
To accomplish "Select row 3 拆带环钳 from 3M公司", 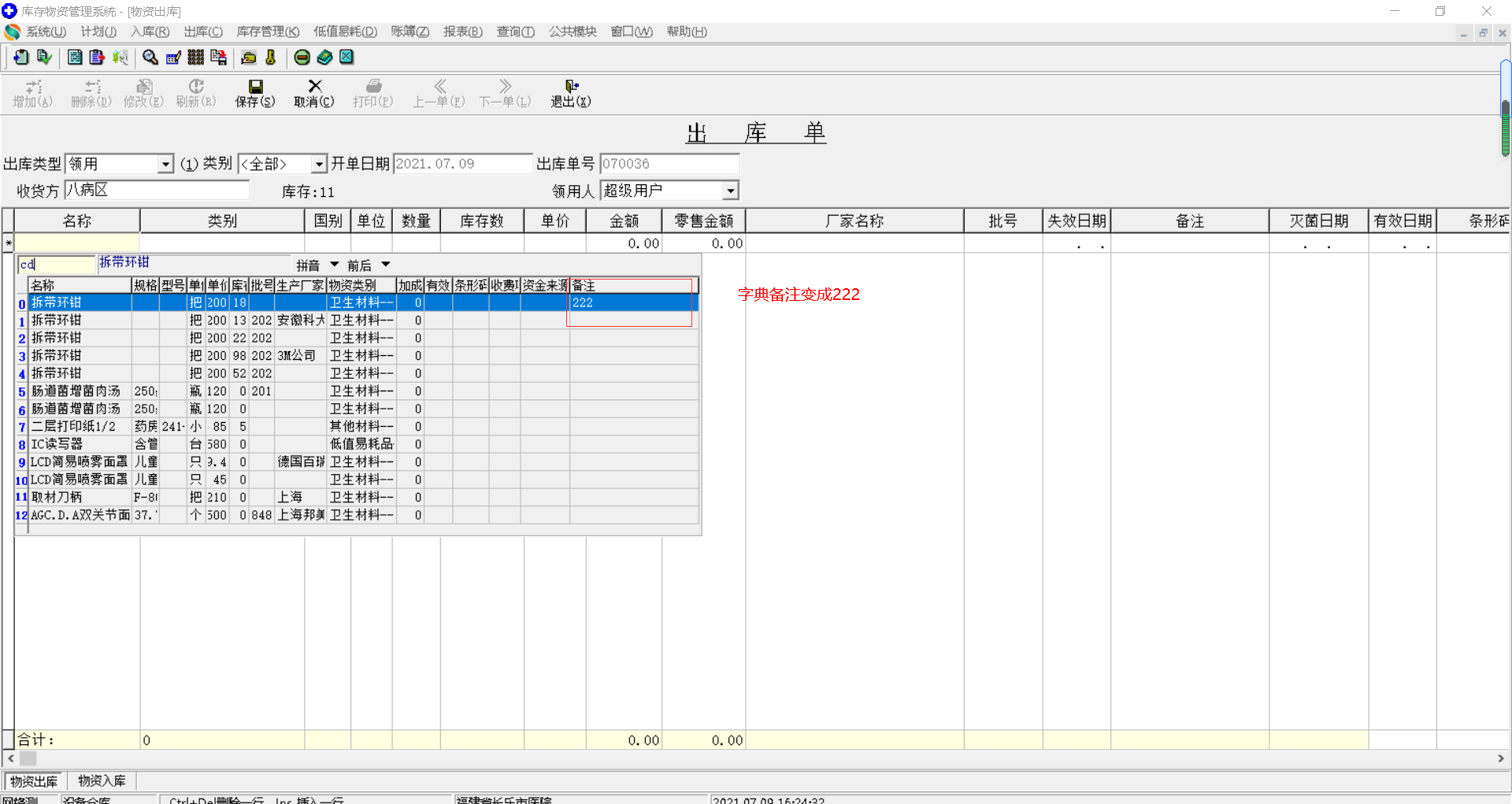I will (364, 356).
